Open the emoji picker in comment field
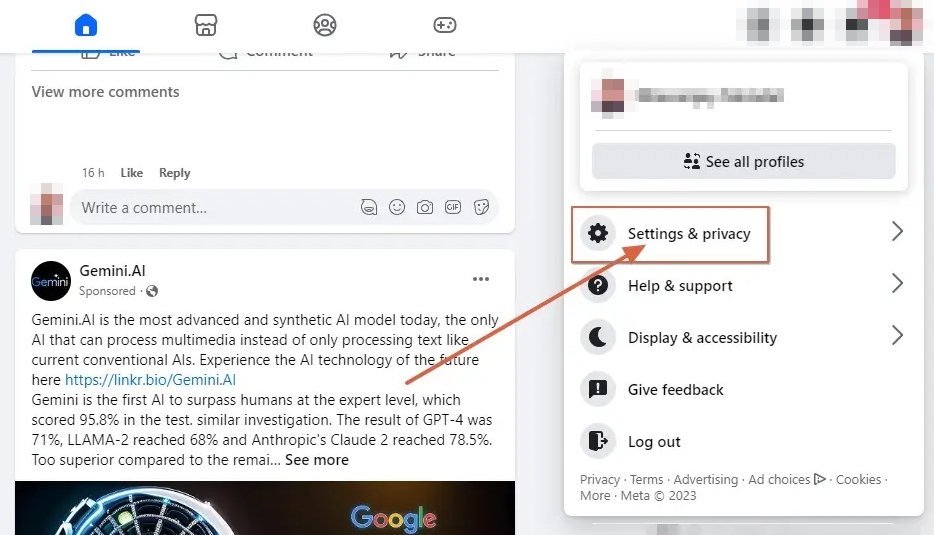This screenshot has width=934, height=535. point(397,207)
